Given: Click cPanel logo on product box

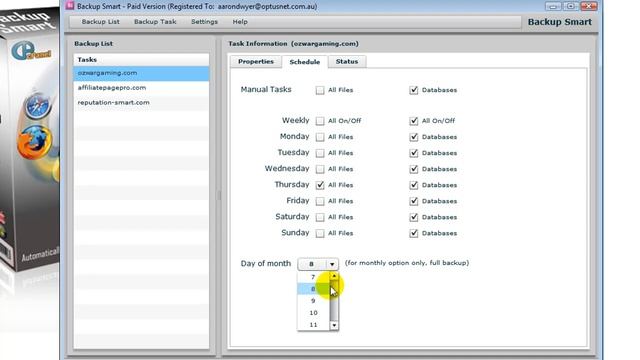Looking at the screenshot, I should [31, 51].
